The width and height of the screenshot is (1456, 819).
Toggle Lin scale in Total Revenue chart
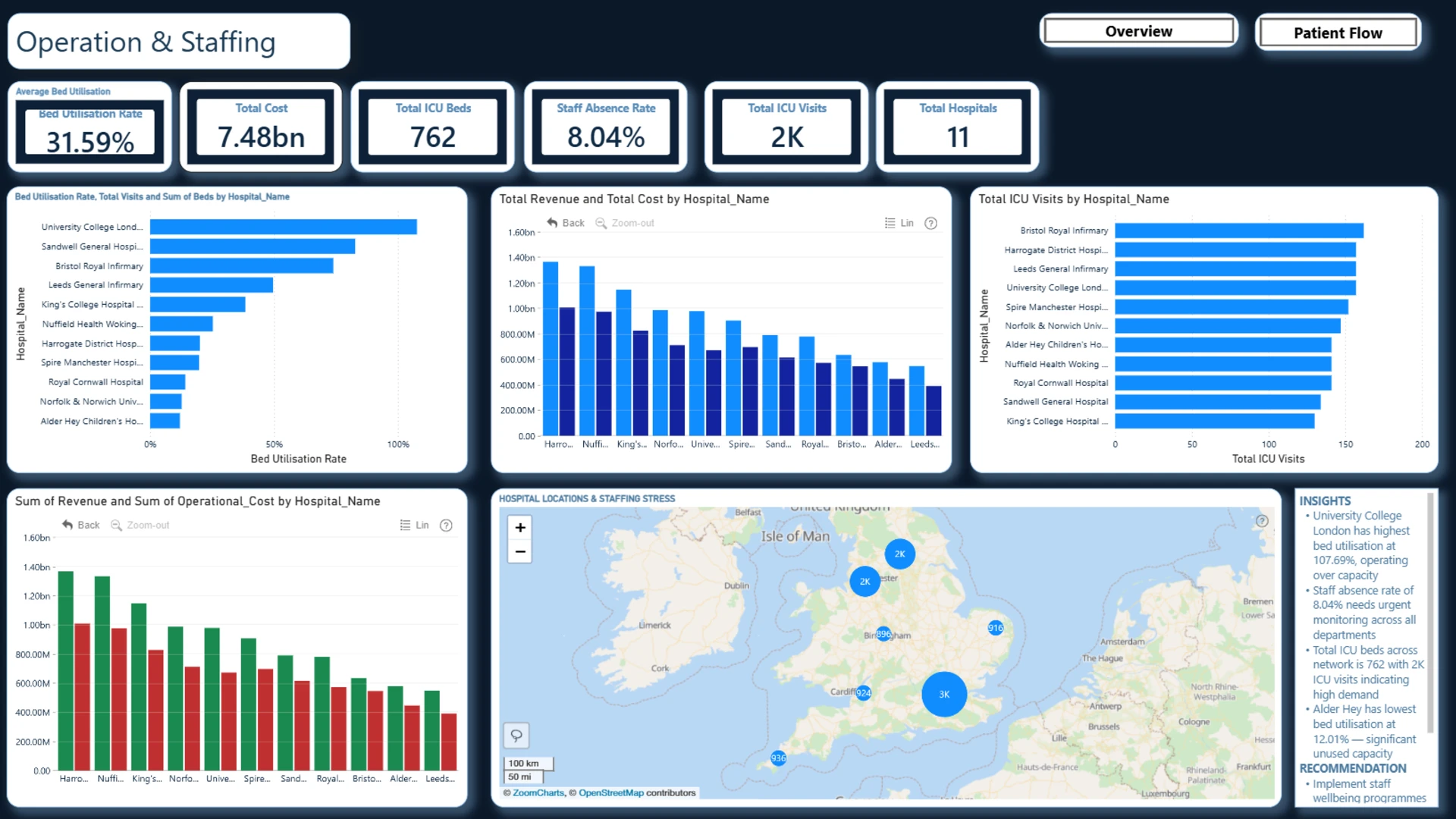tap(899, 223)
